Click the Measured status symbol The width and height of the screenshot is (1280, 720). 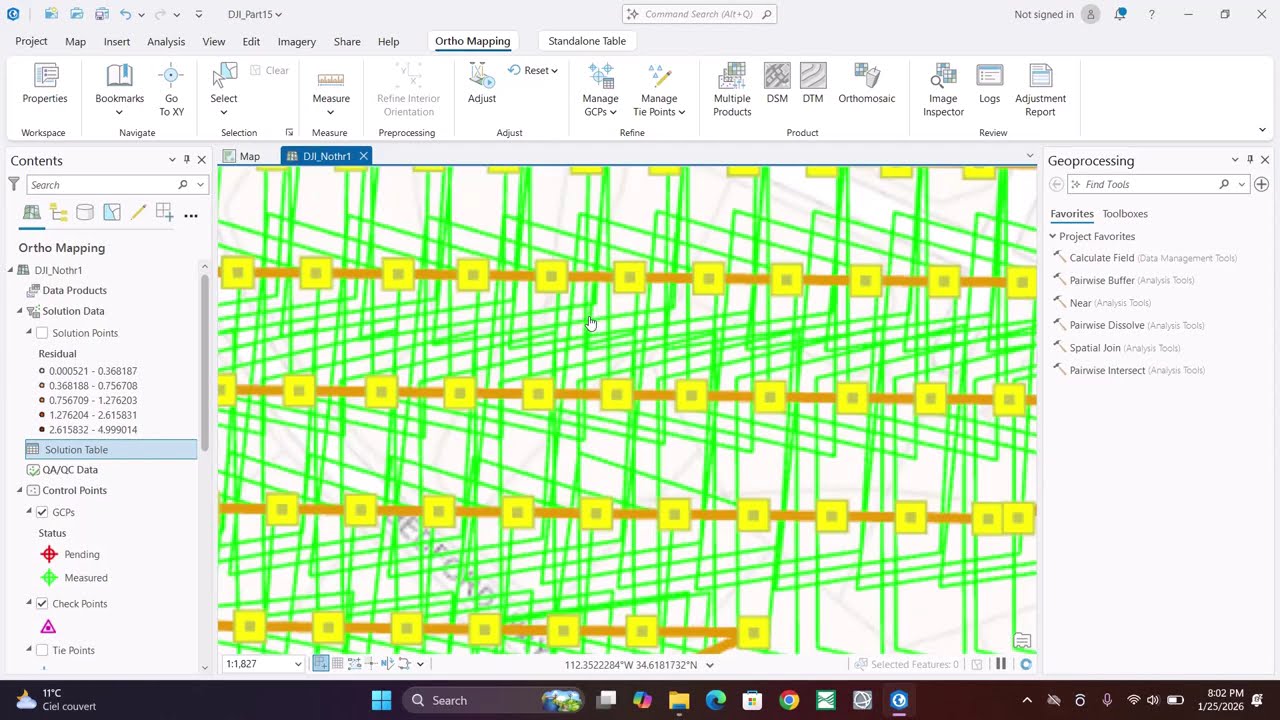(49, 577)
